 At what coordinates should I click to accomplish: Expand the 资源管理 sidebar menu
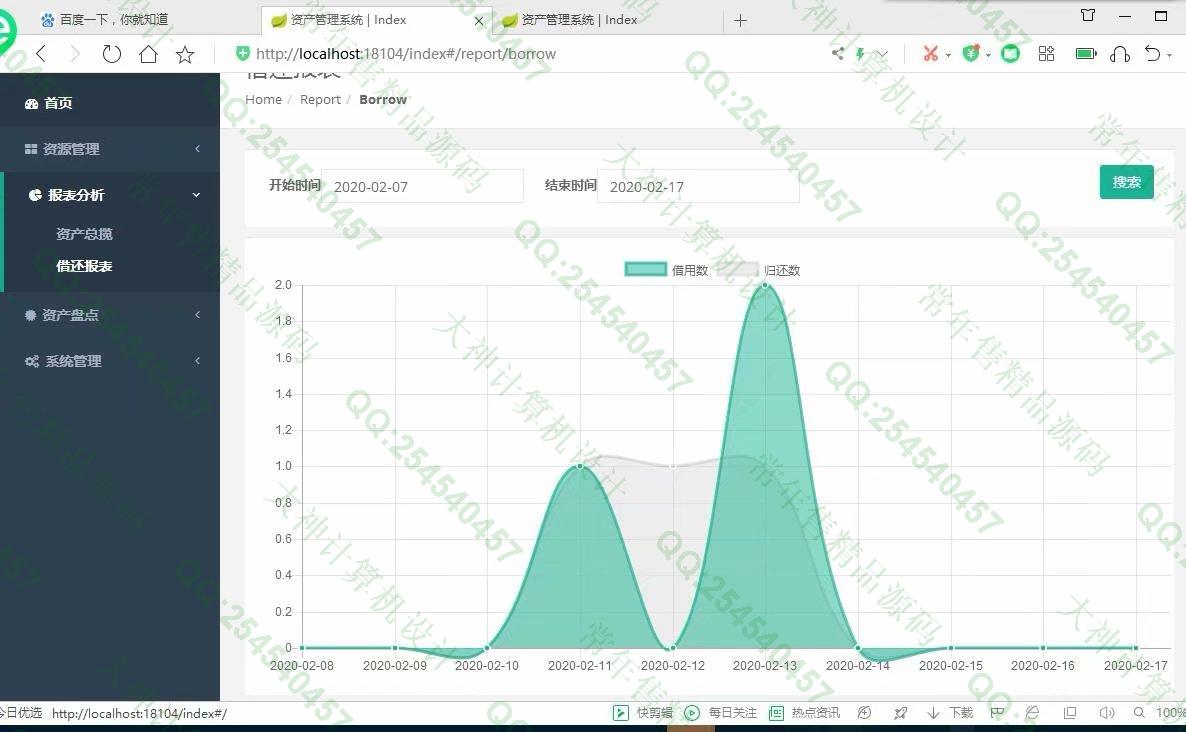(x=110, y=149)
